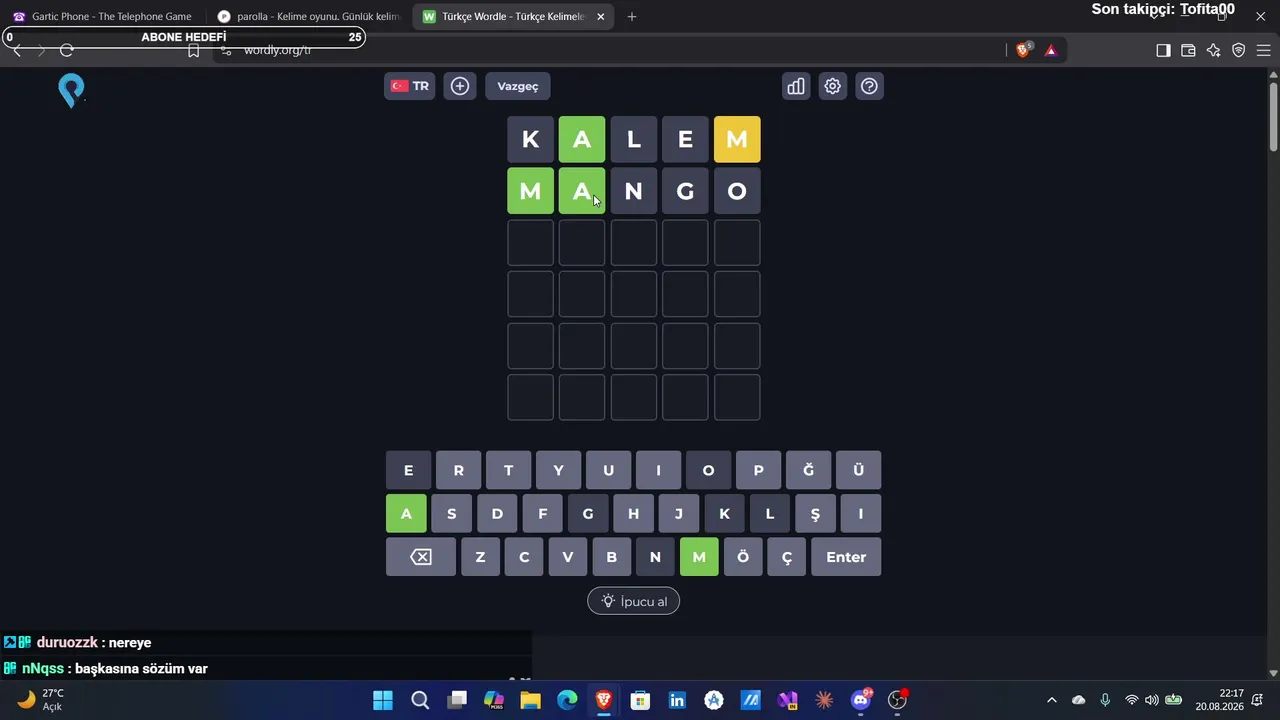Switch to the parolla tab
The image size is (1280, 720).
click(308, 16)
